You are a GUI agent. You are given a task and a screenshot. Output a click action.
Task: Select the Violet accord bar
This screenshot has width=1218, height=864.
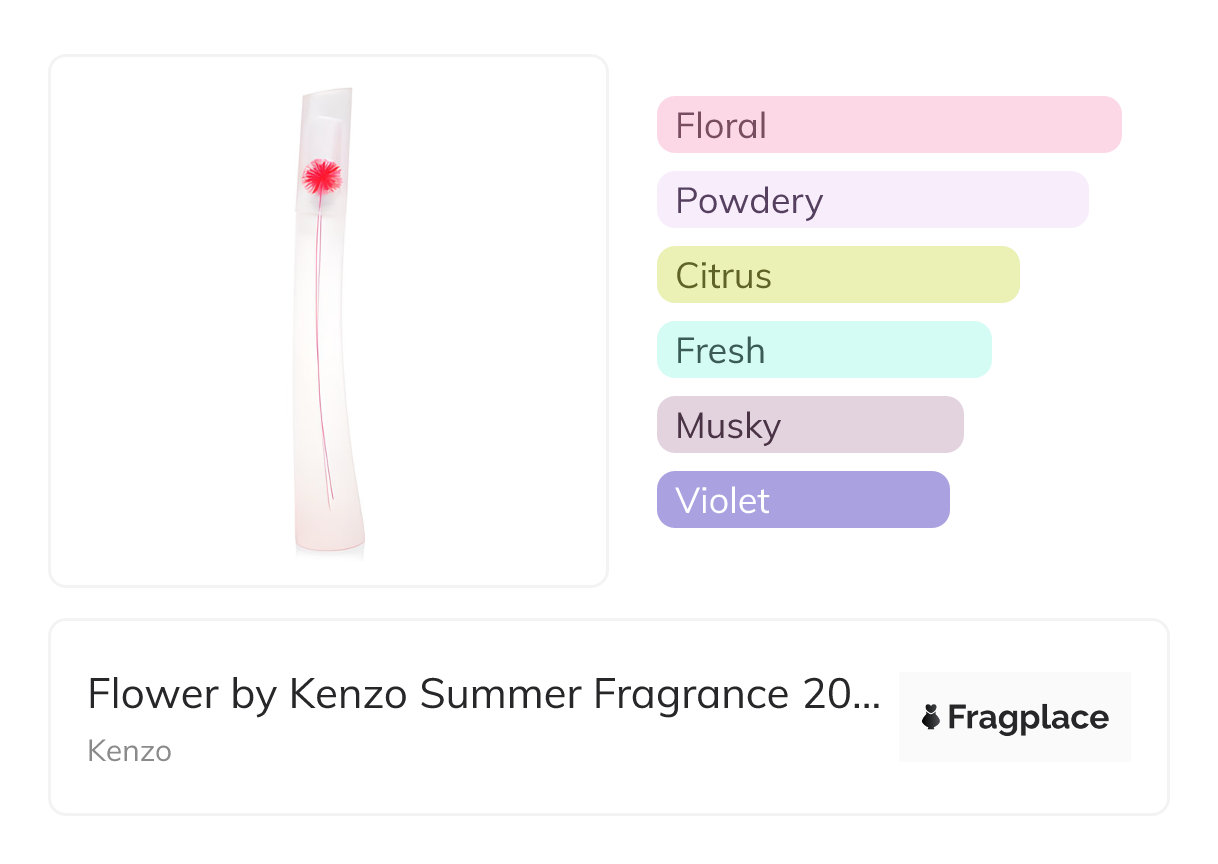[802, 500]
